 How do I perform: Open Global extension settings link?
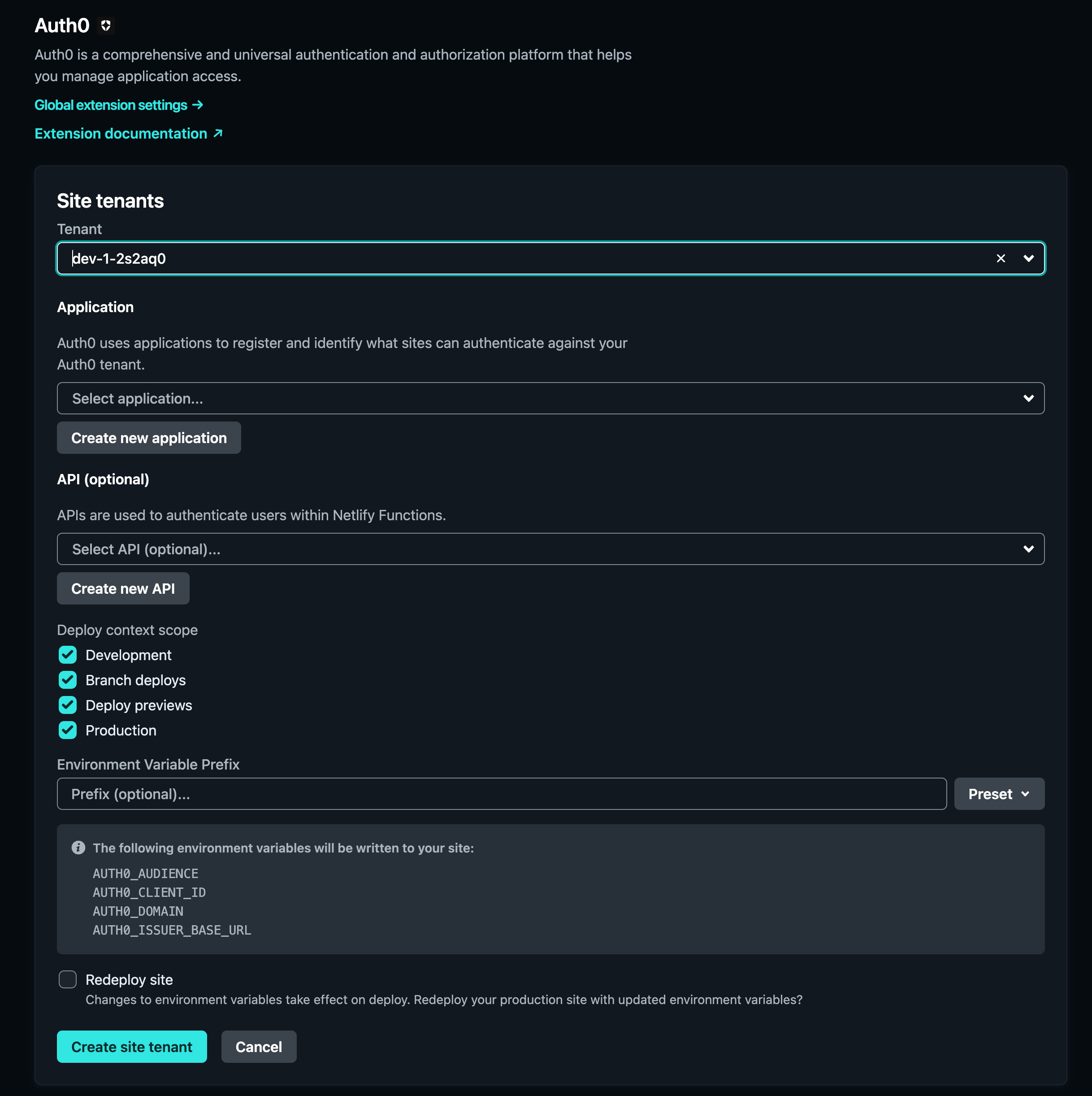coord(111,105)
